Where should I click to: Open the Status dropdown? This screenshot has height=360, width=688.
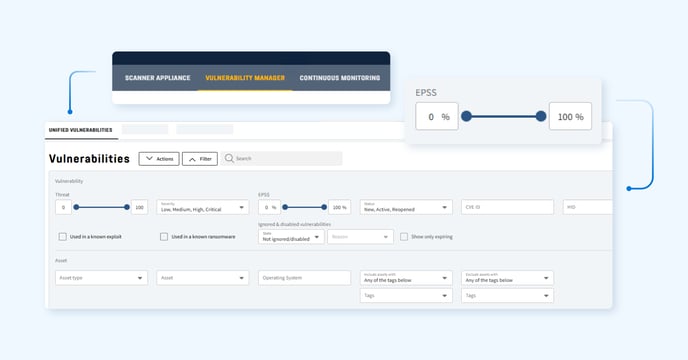(406, 207)
